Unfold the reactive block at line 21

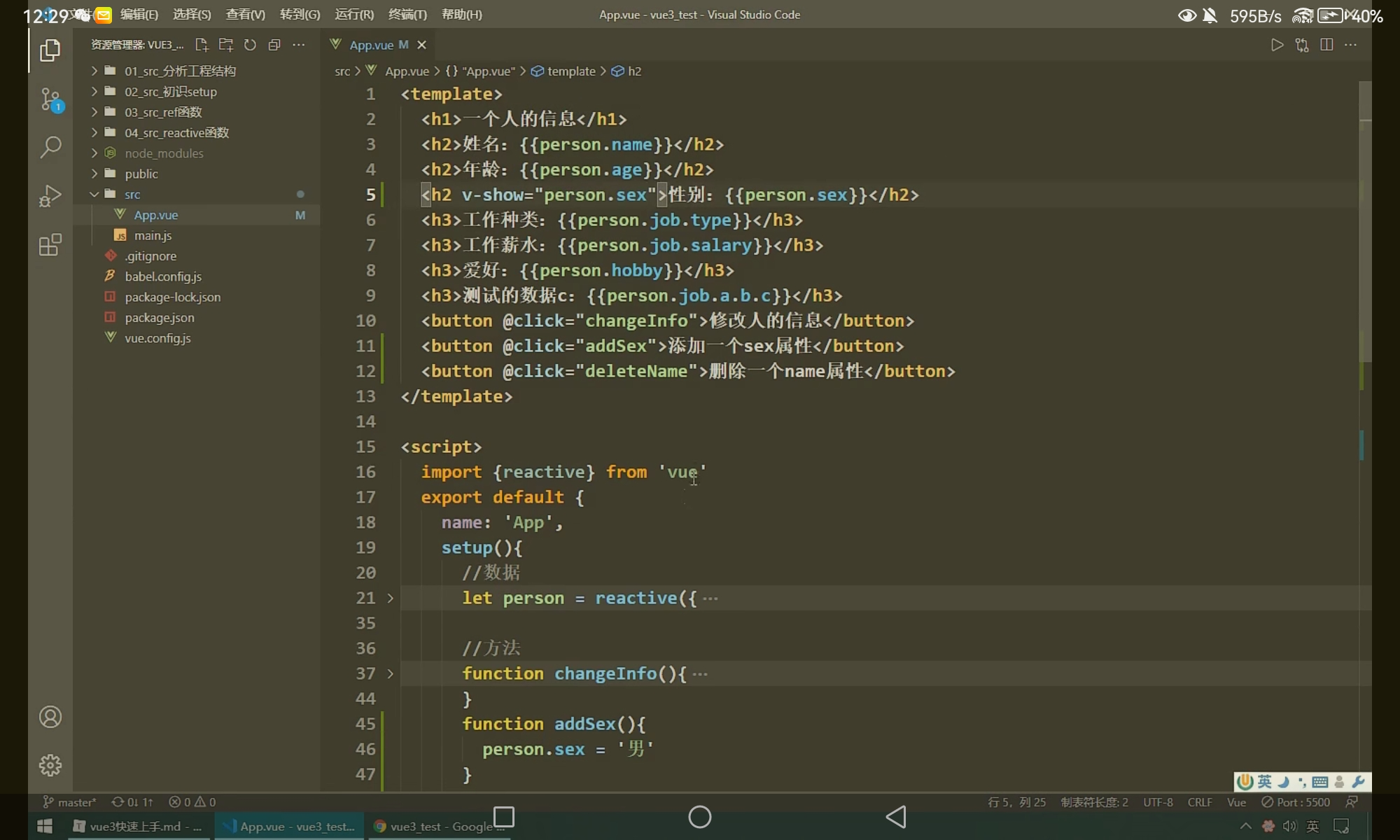coord(391,598)
